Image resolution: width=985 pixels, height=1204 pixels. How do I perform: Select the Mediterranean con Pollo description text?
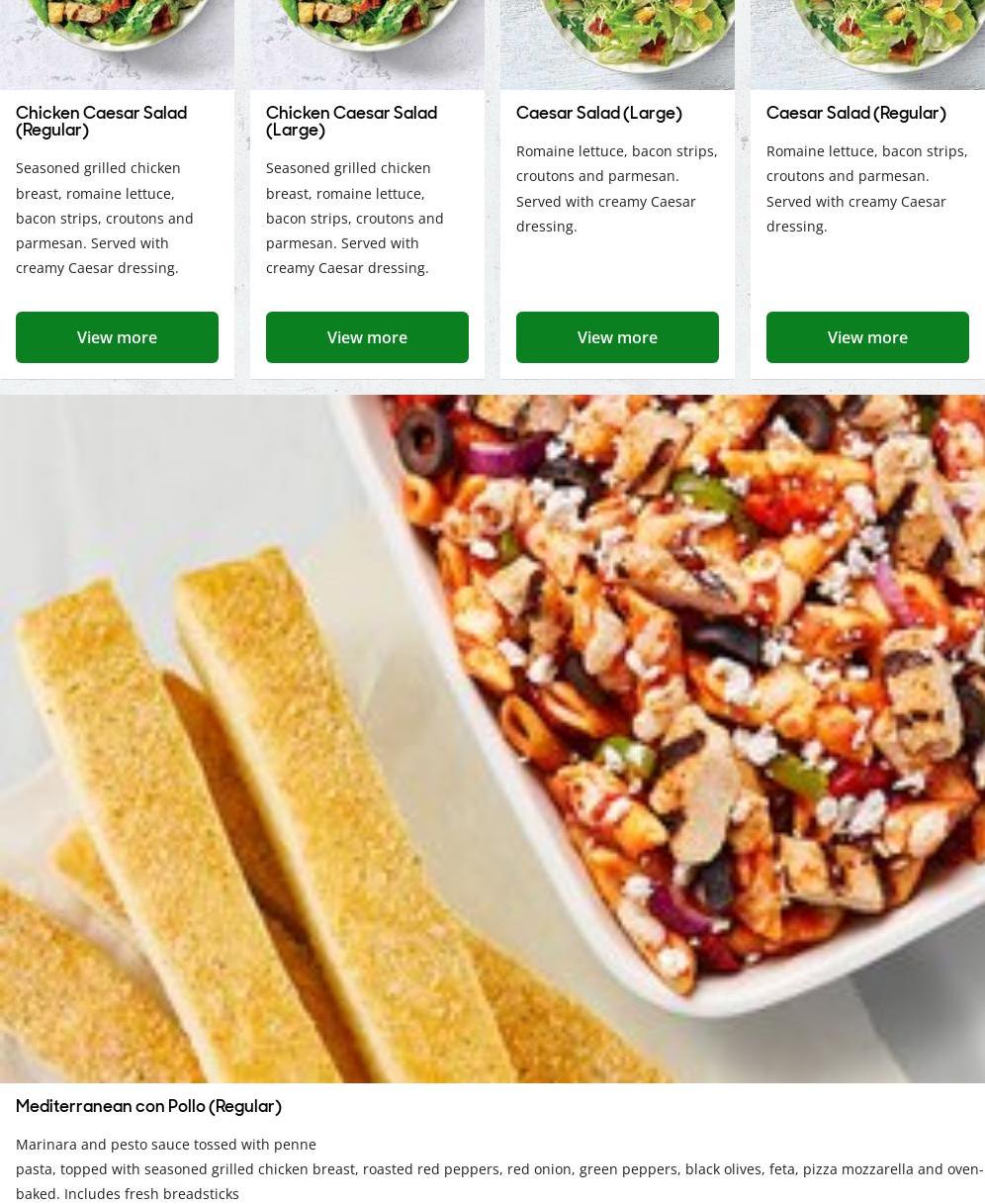point(499,1168)
